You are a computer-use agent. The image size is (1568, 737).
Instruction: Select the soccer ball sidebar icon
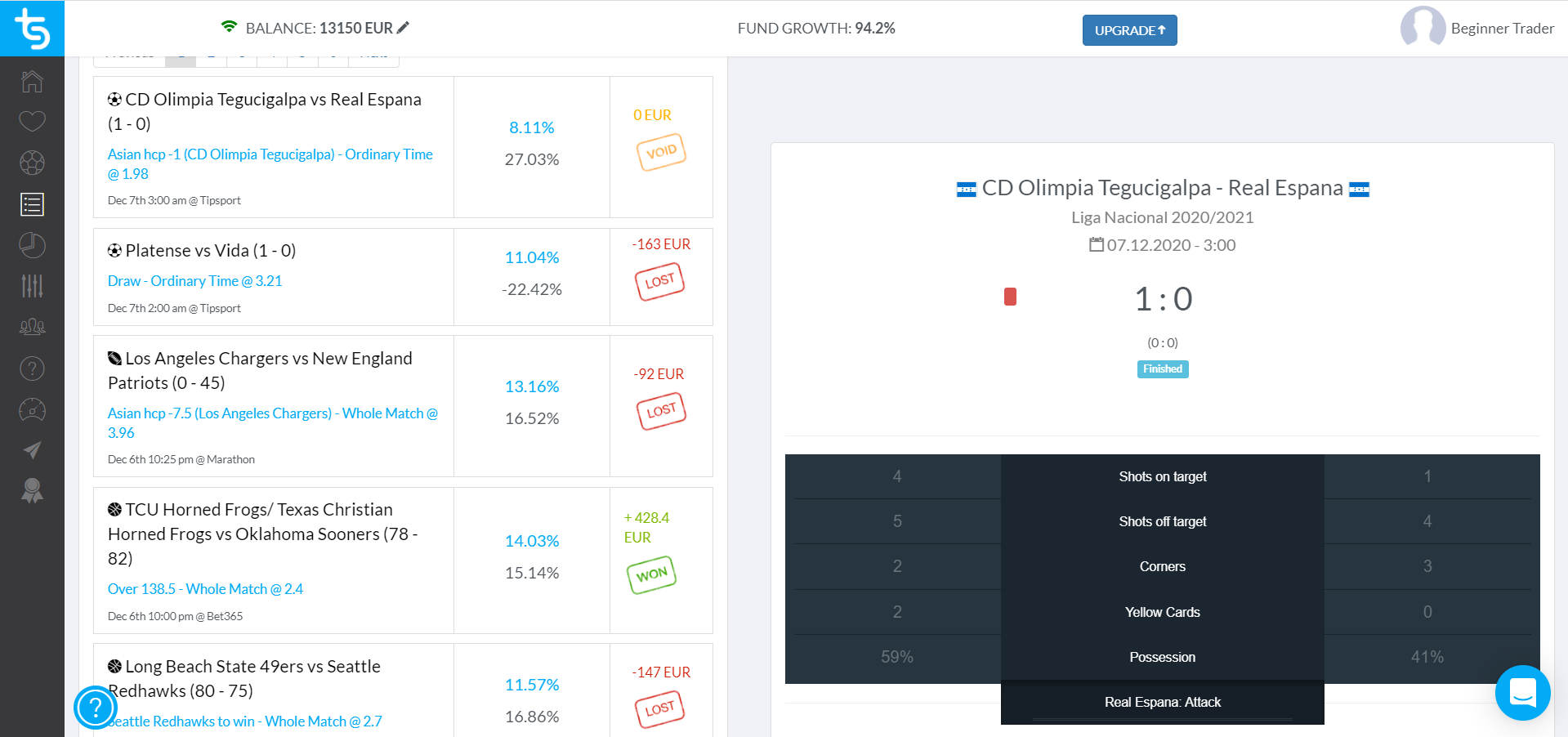click(32, 163)
